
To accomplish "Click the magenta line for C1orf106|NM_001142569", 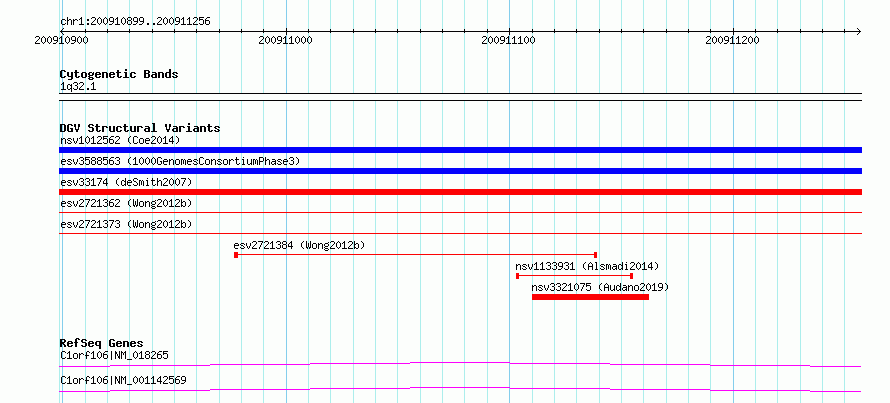I will coord(460,389).
